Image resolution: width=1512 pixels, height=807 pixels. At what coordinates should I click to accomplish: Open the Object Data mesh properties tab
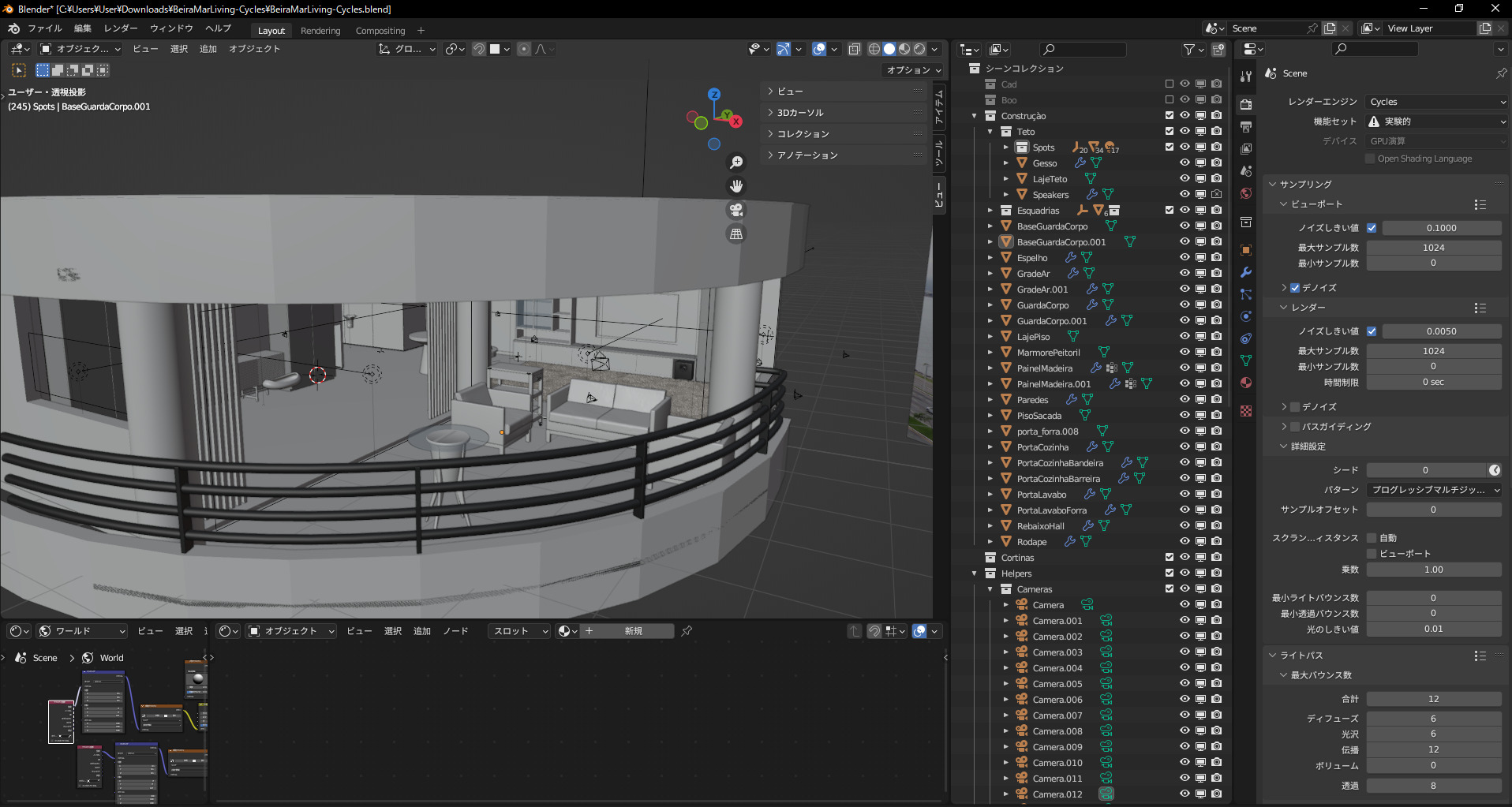1246,361
